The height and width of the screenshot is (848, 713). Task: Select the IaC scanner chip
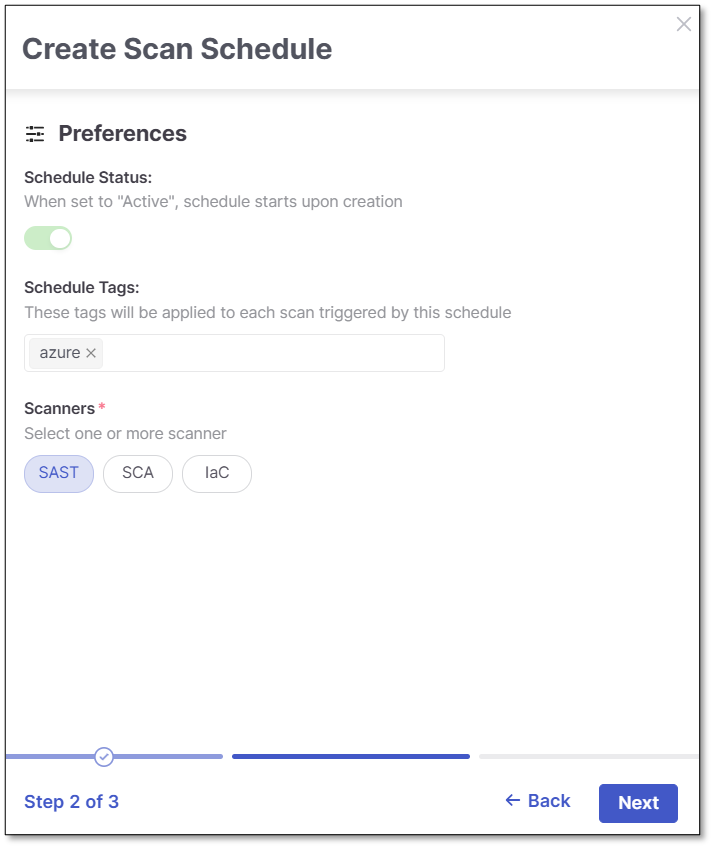[217, 473]
